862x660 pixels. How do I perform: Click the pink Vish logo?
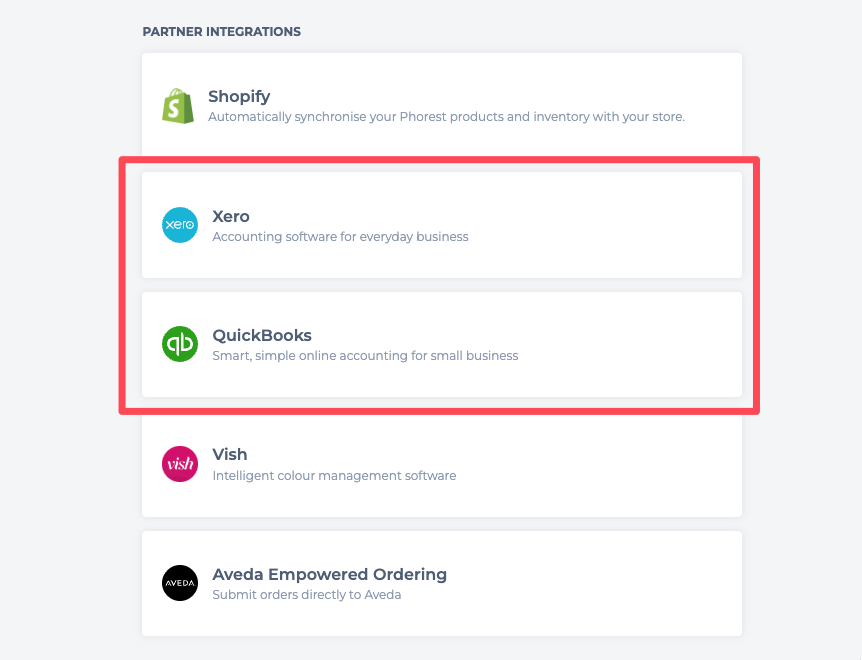pyautogui.click(x=180, y=464)
